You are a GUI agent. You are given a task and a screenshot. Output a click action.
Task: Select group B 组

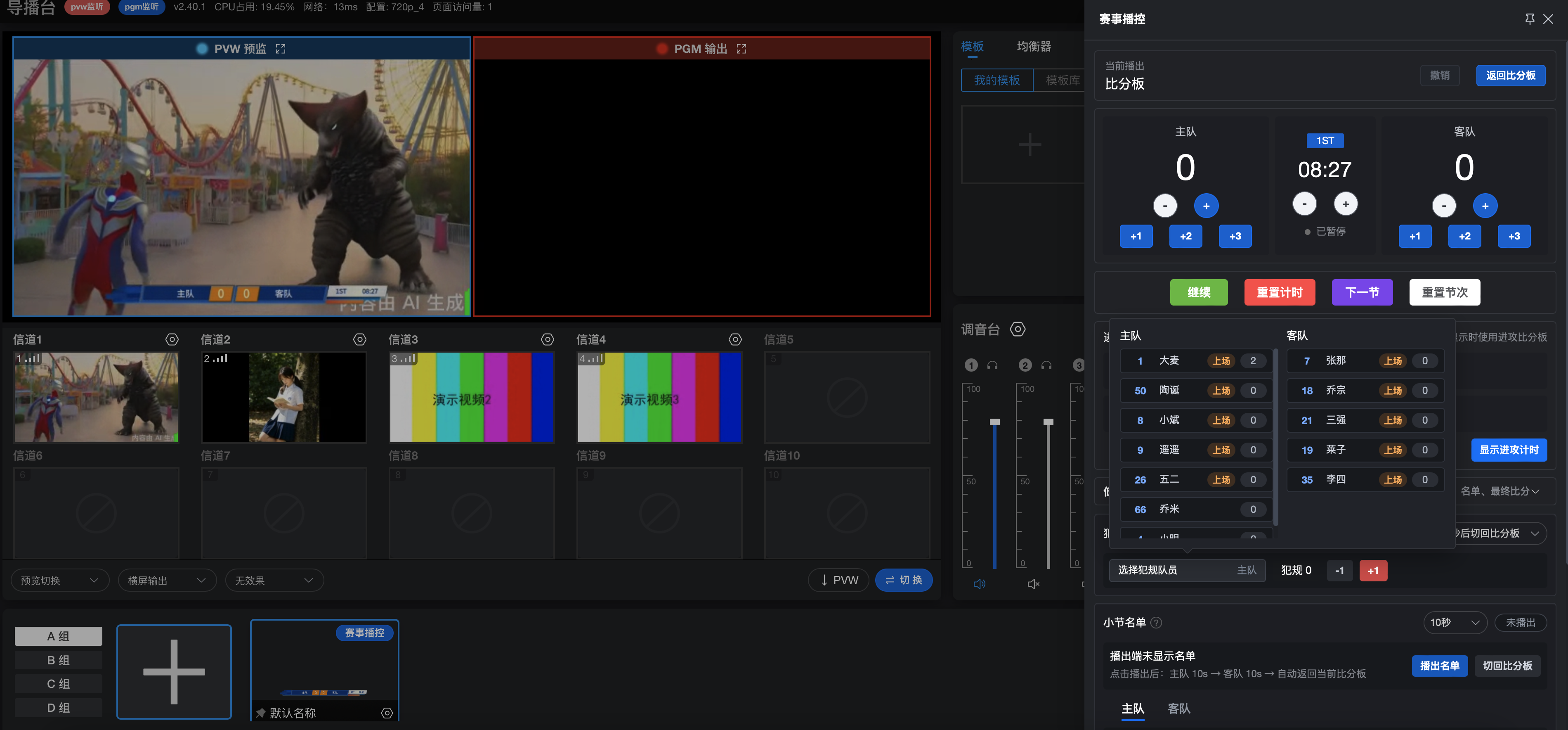[59, 660]
